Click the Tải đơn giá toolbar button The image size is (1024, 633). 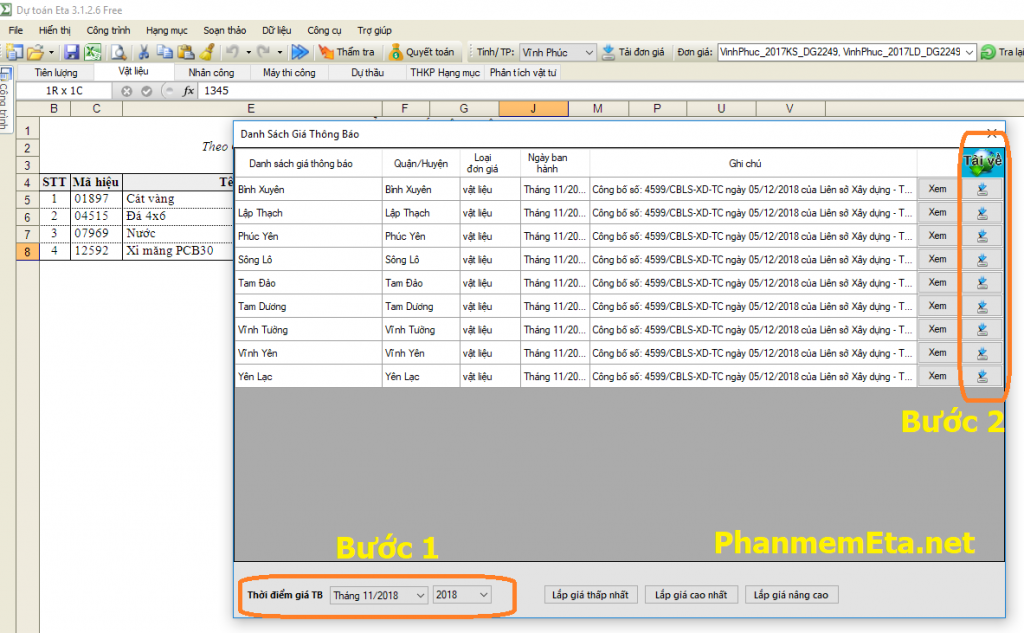click(x=634, y=52)
